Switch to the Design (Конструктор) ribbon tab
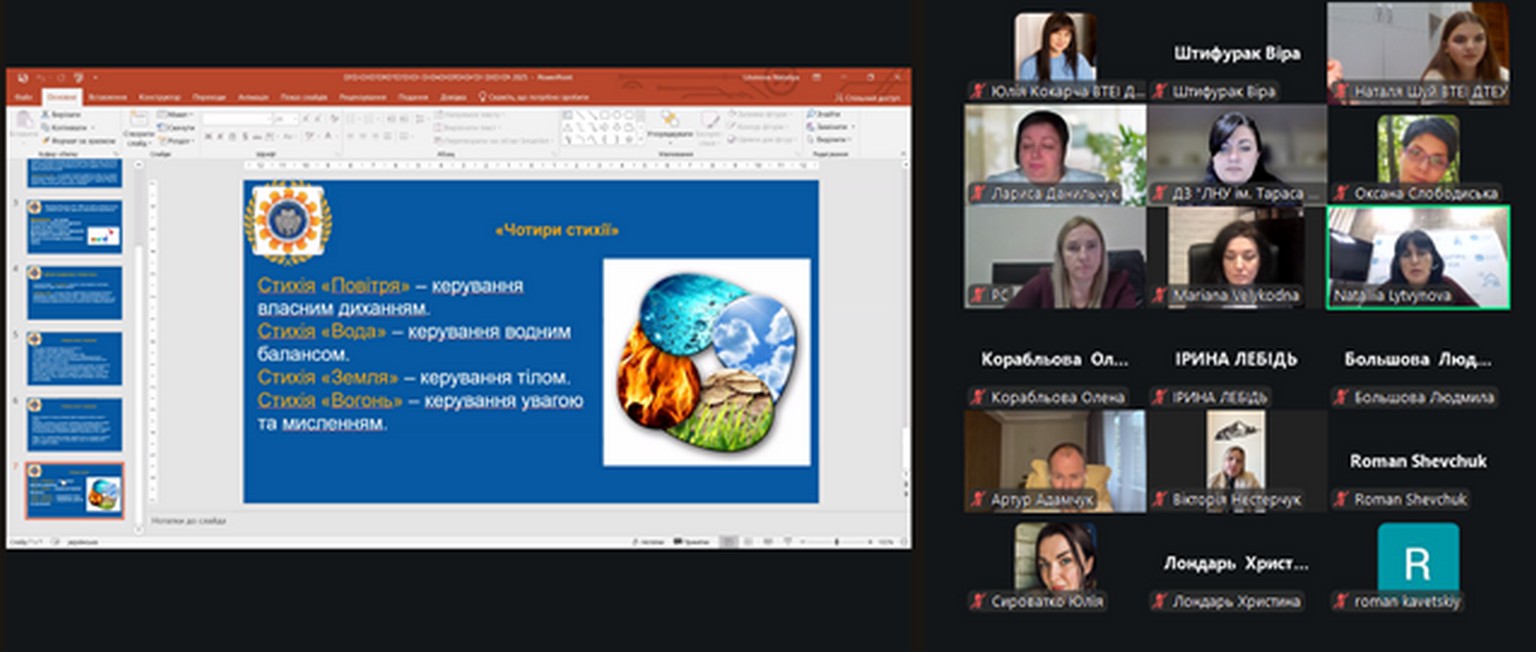Viewport: 1536px width, 652px height. tap(159, 97)
